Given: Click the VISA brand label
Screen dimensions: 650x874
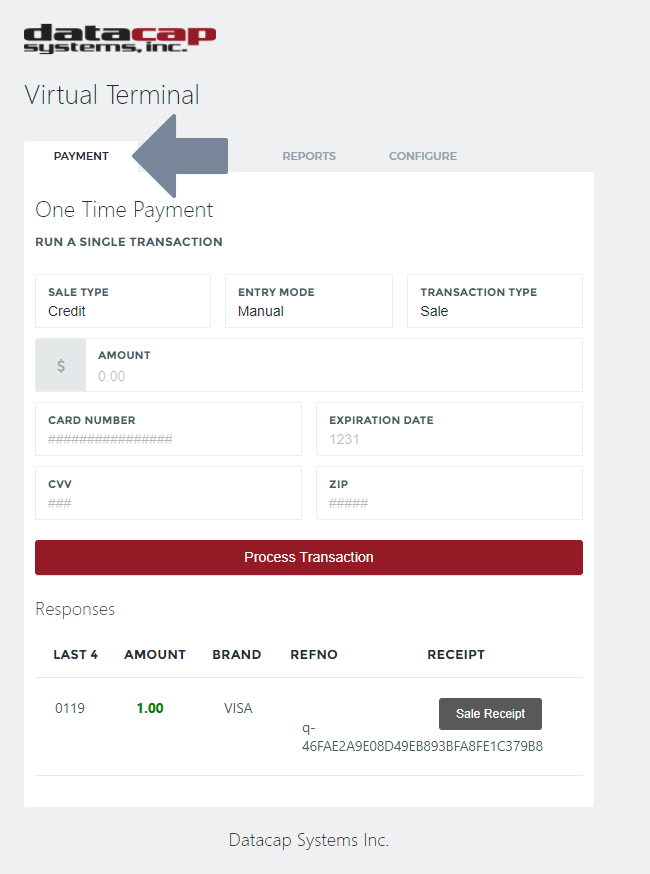Looking at the screenshot, I should point(238,707).
